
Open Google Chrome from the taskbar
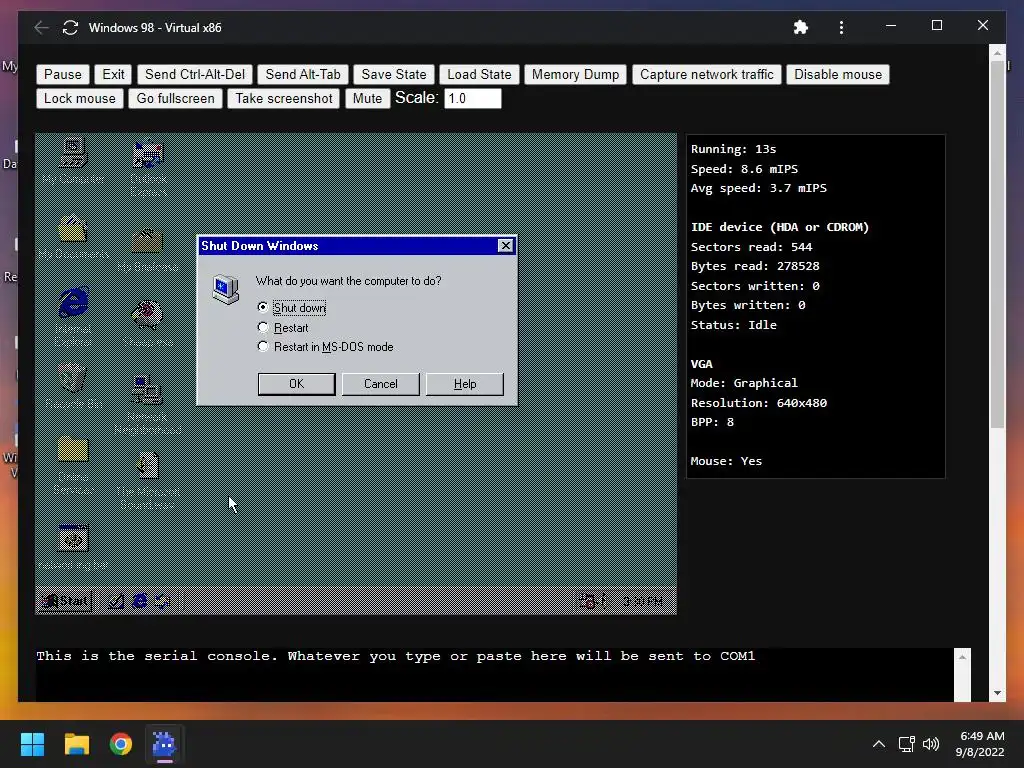(121, 744)
